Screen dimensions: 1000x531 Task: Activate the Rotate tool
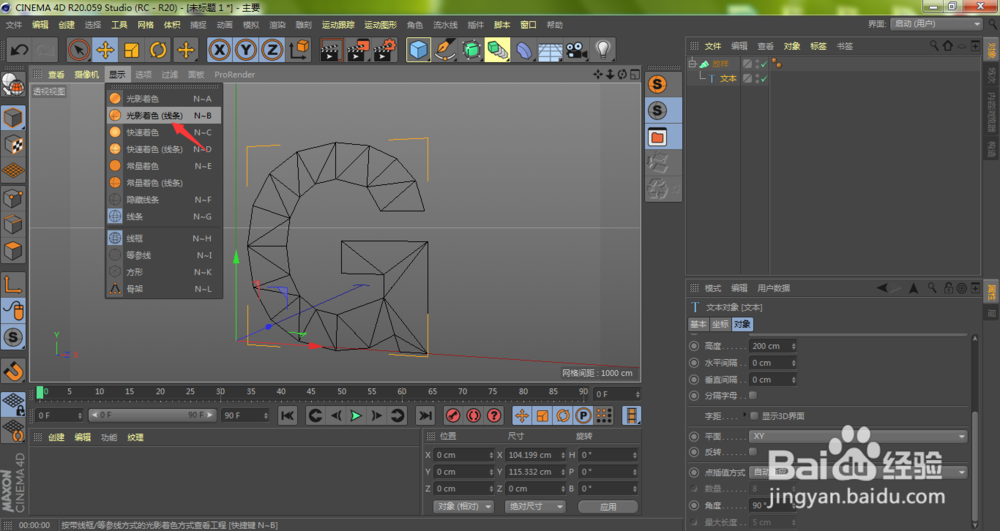(158, 50)
